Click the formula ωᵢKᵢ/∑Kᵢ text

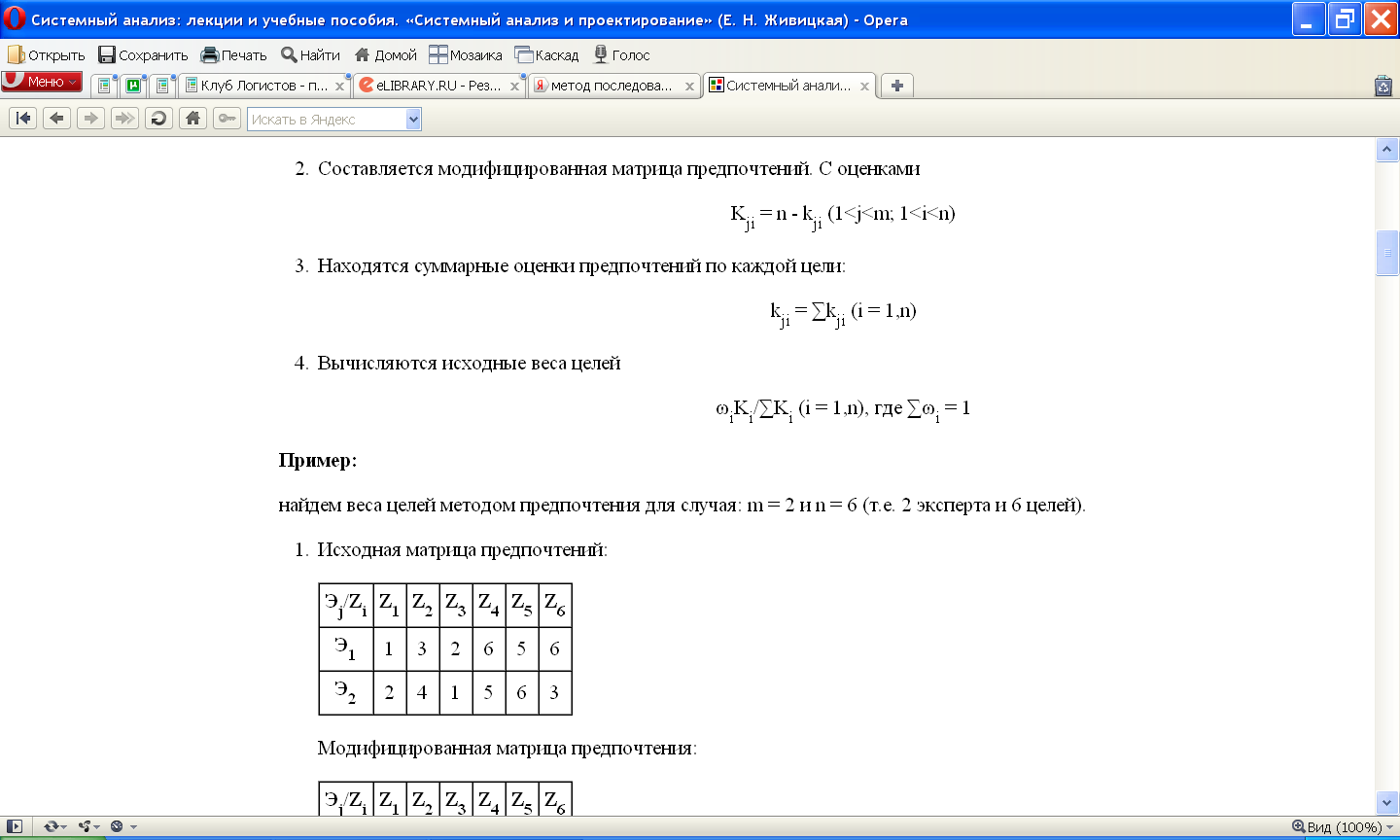(843, 409)
